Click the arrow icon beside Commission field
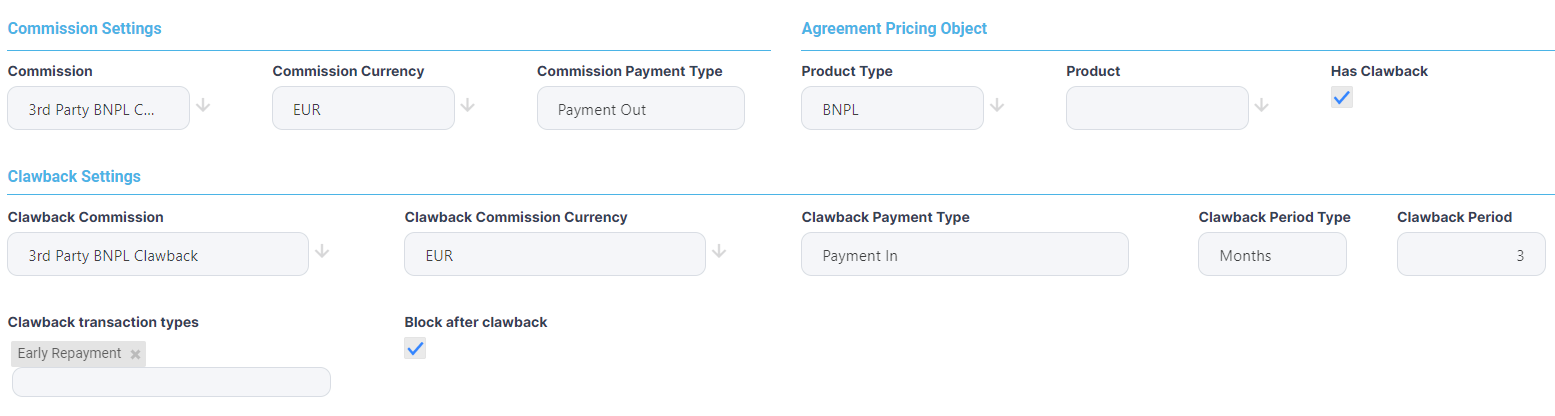 coord(203,106)
